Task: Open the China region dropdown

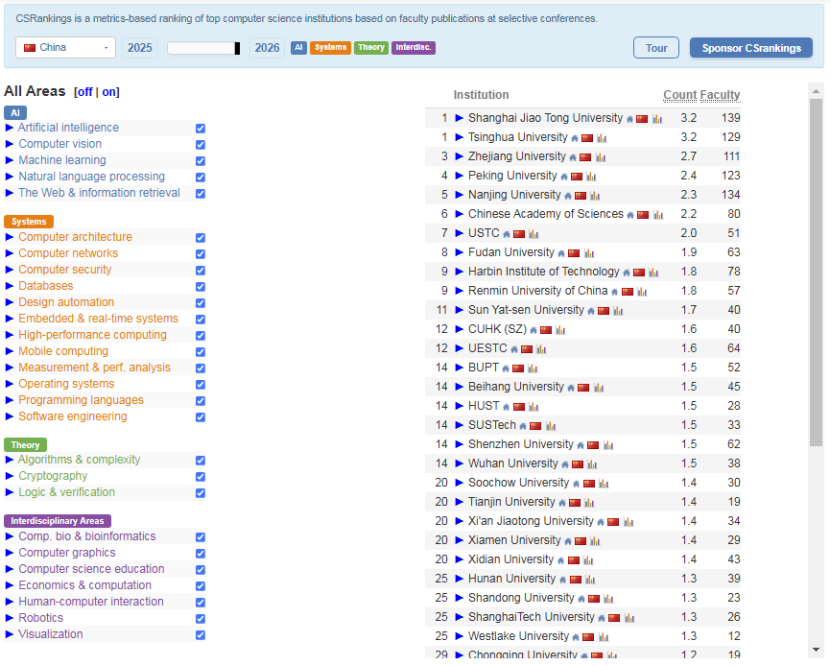Action: click(x=66, y=48)
